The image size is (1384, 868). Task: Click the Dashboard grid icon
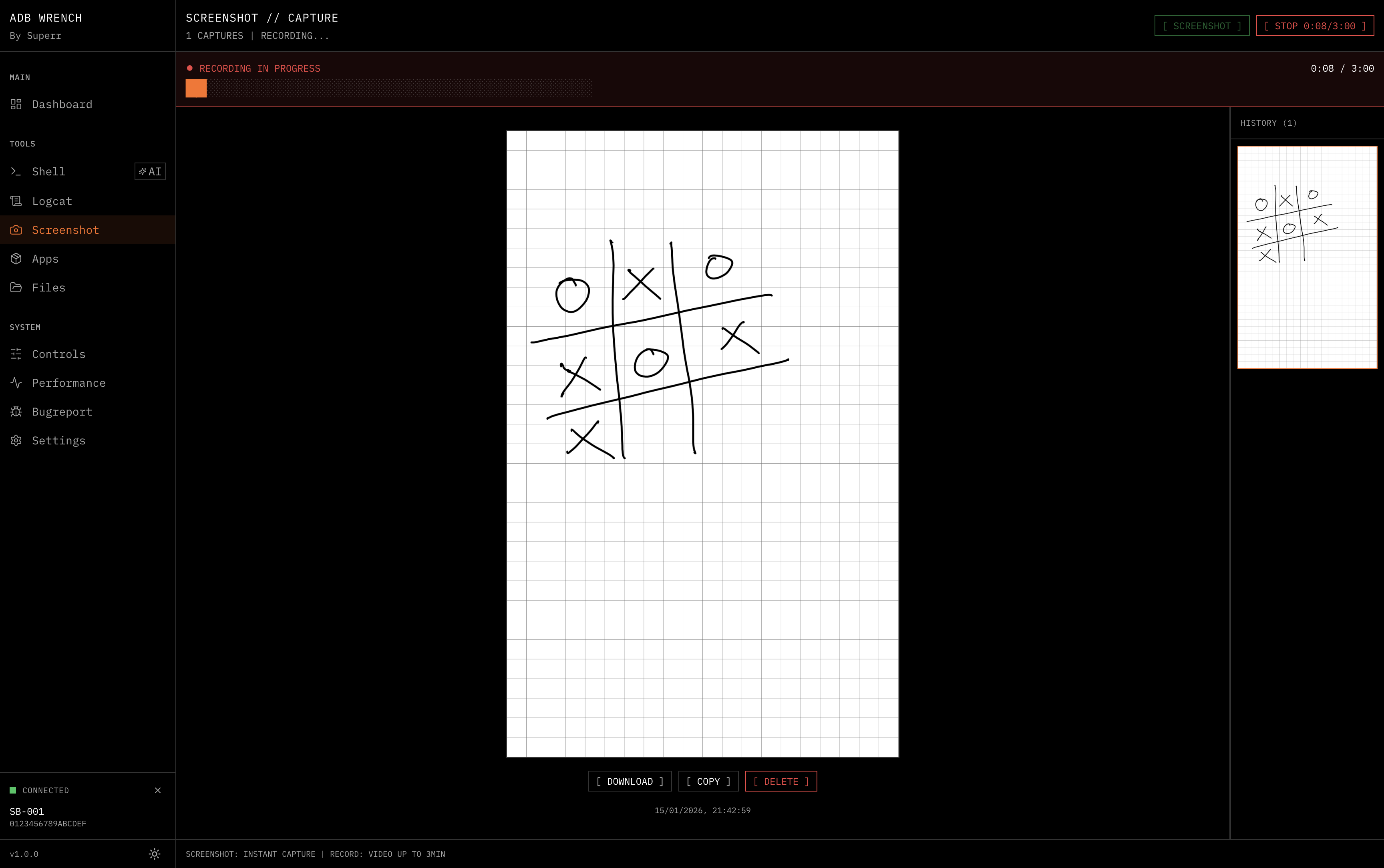click(16, 104)
